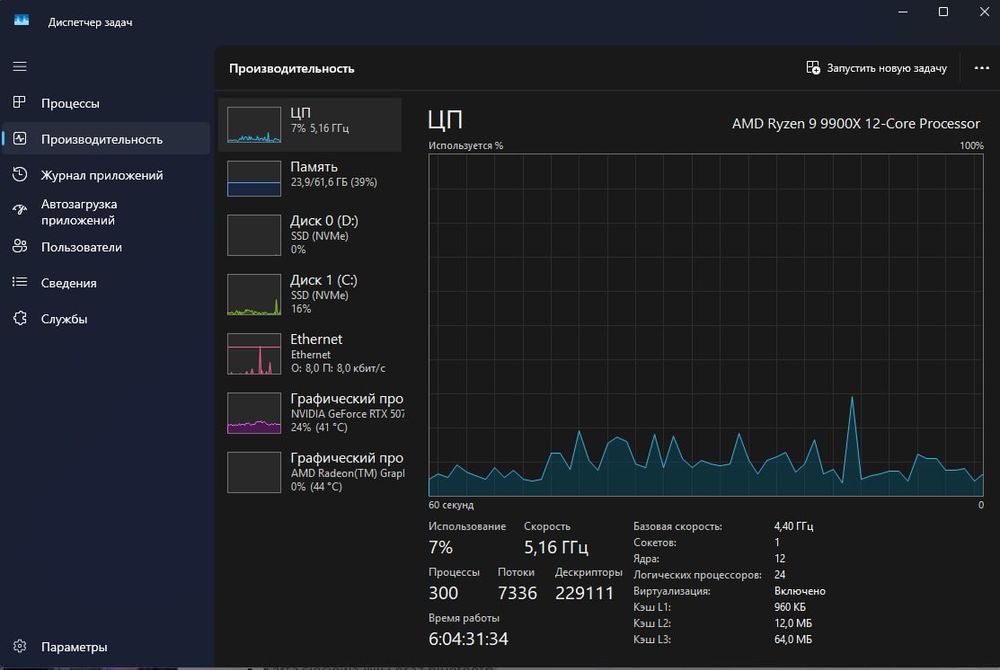Open Автозагрузка приложений page
Viewport: 1000px width, 670px height.
tap(107, 212)
